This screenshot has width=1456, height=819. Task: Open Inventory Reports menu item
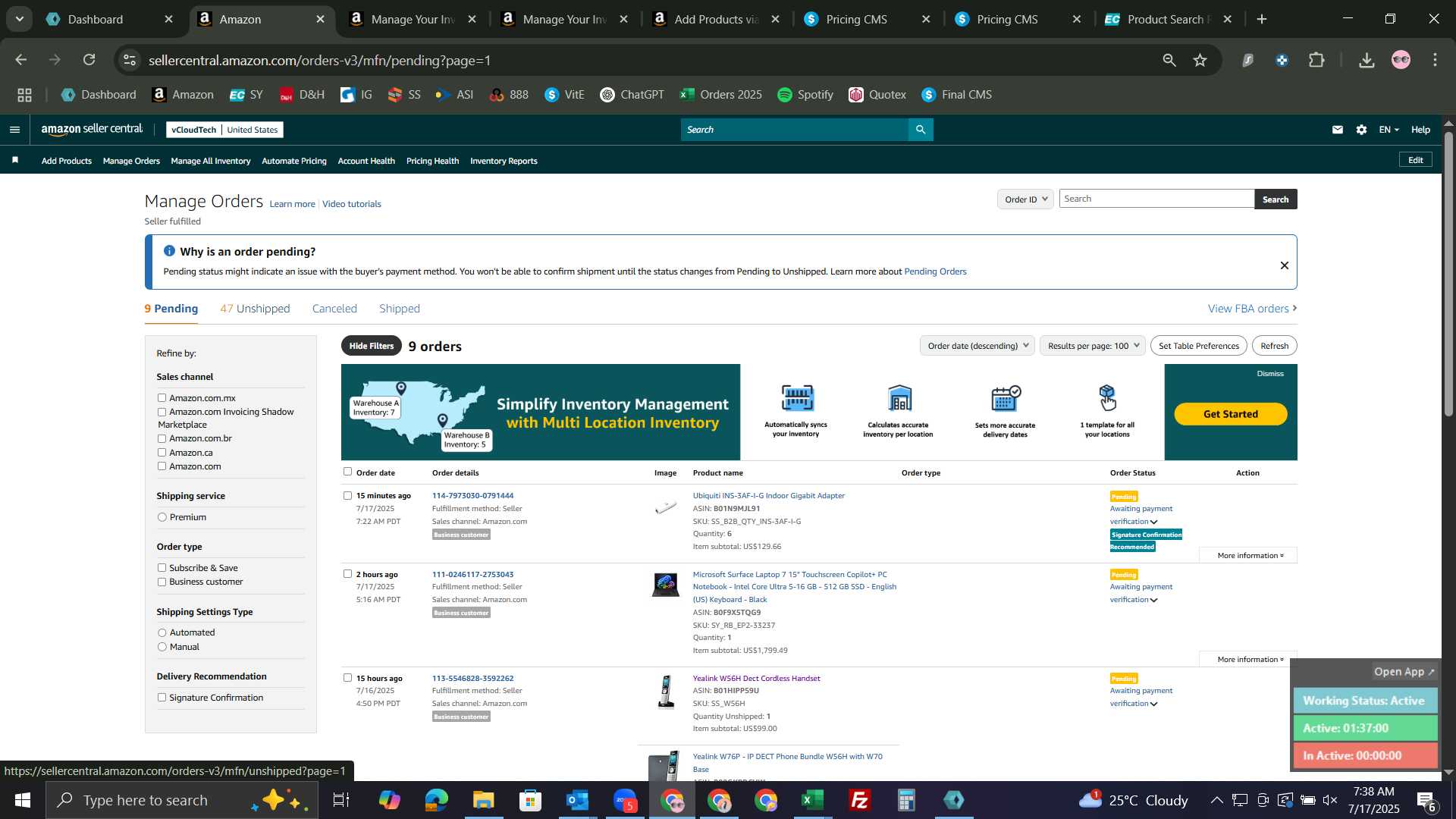(504, 161)
